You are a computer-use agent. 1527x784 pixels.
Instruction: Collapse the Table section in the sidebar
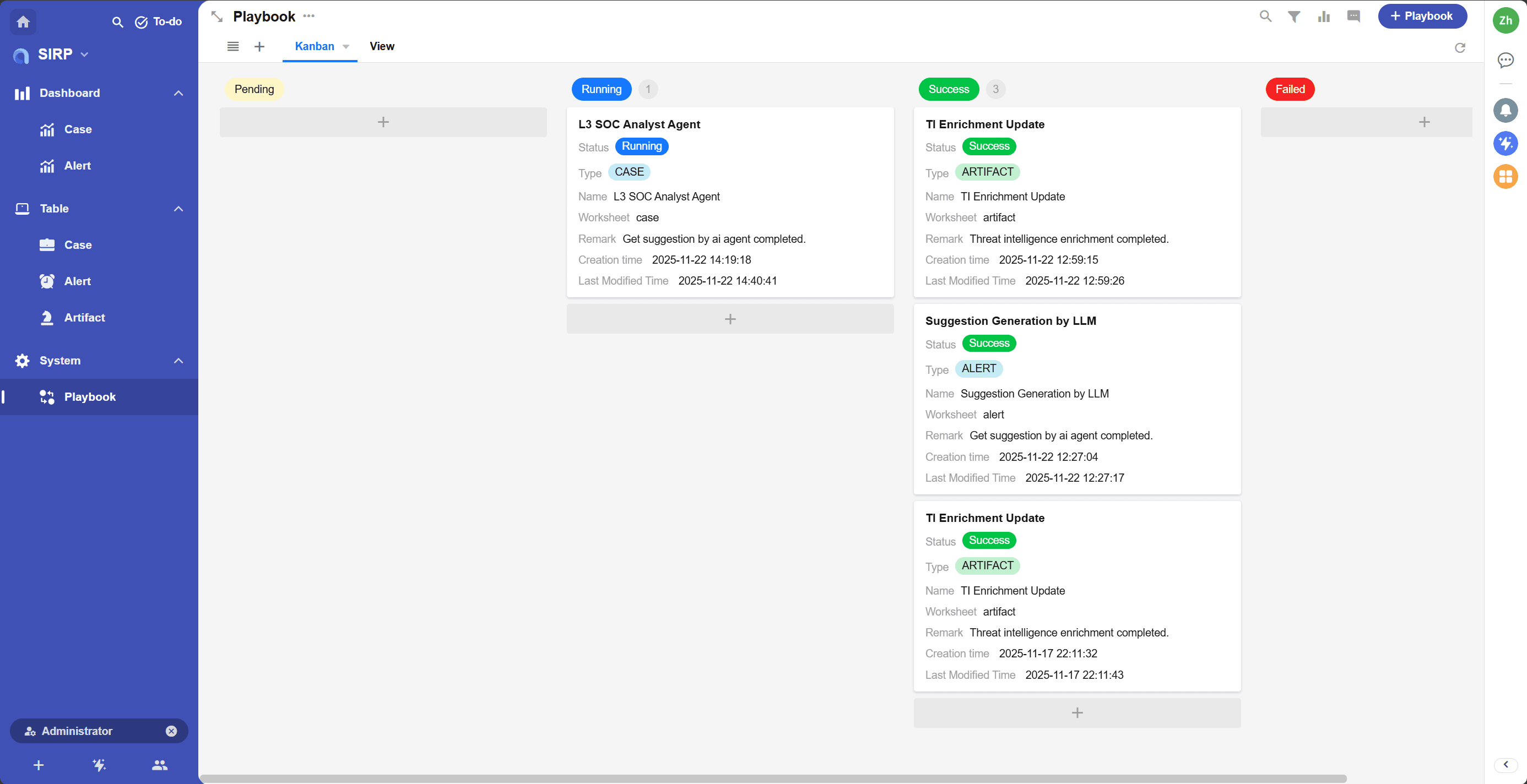tap(178, 209)
